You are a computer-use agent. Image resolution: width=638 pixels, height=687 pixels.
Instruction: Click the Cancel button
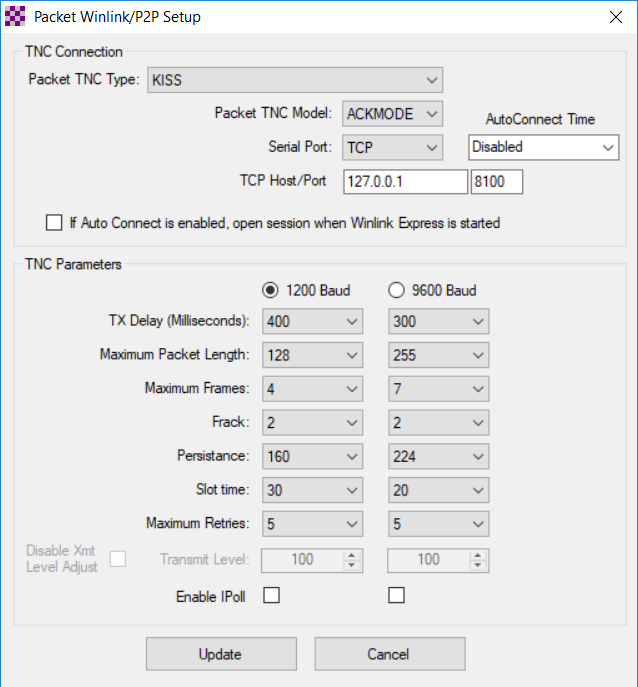pos(389,654)
